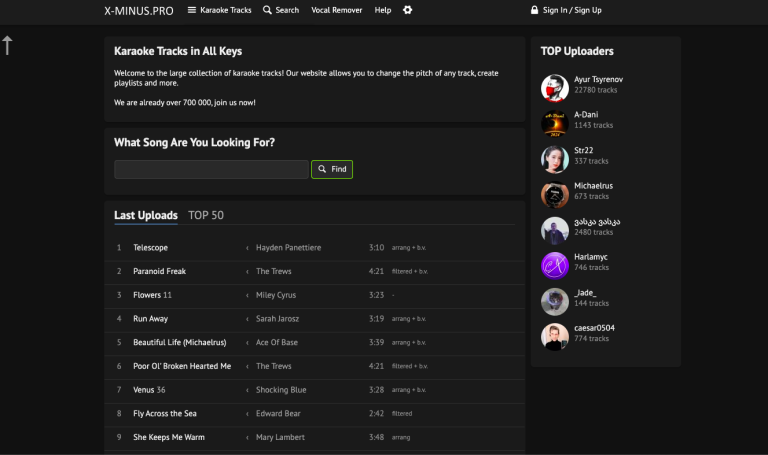The image size is (768, 455).
Task: Open the track Run Away
Action: click(150, 318)
